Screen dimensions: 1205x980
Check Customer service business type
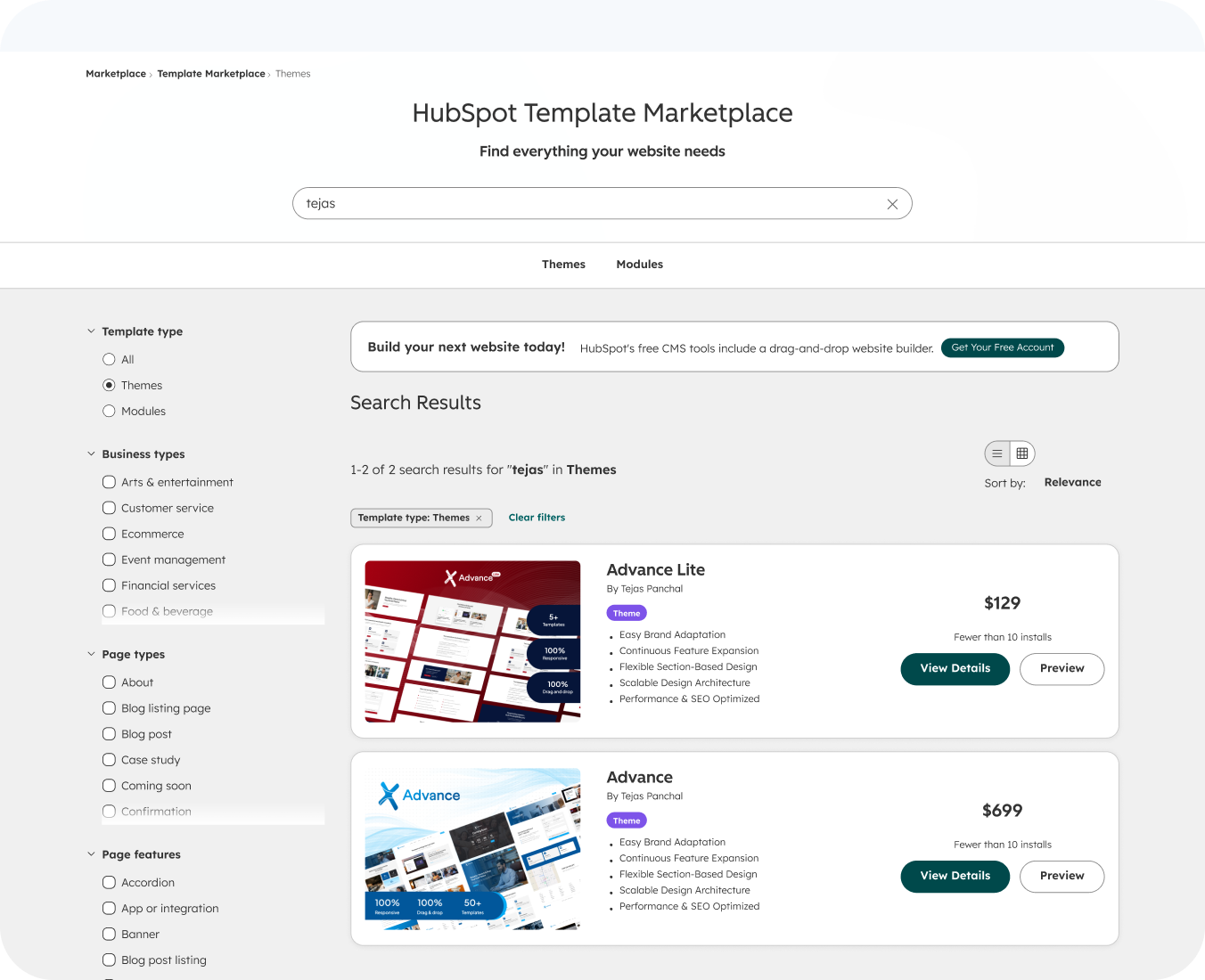(109, 508)
